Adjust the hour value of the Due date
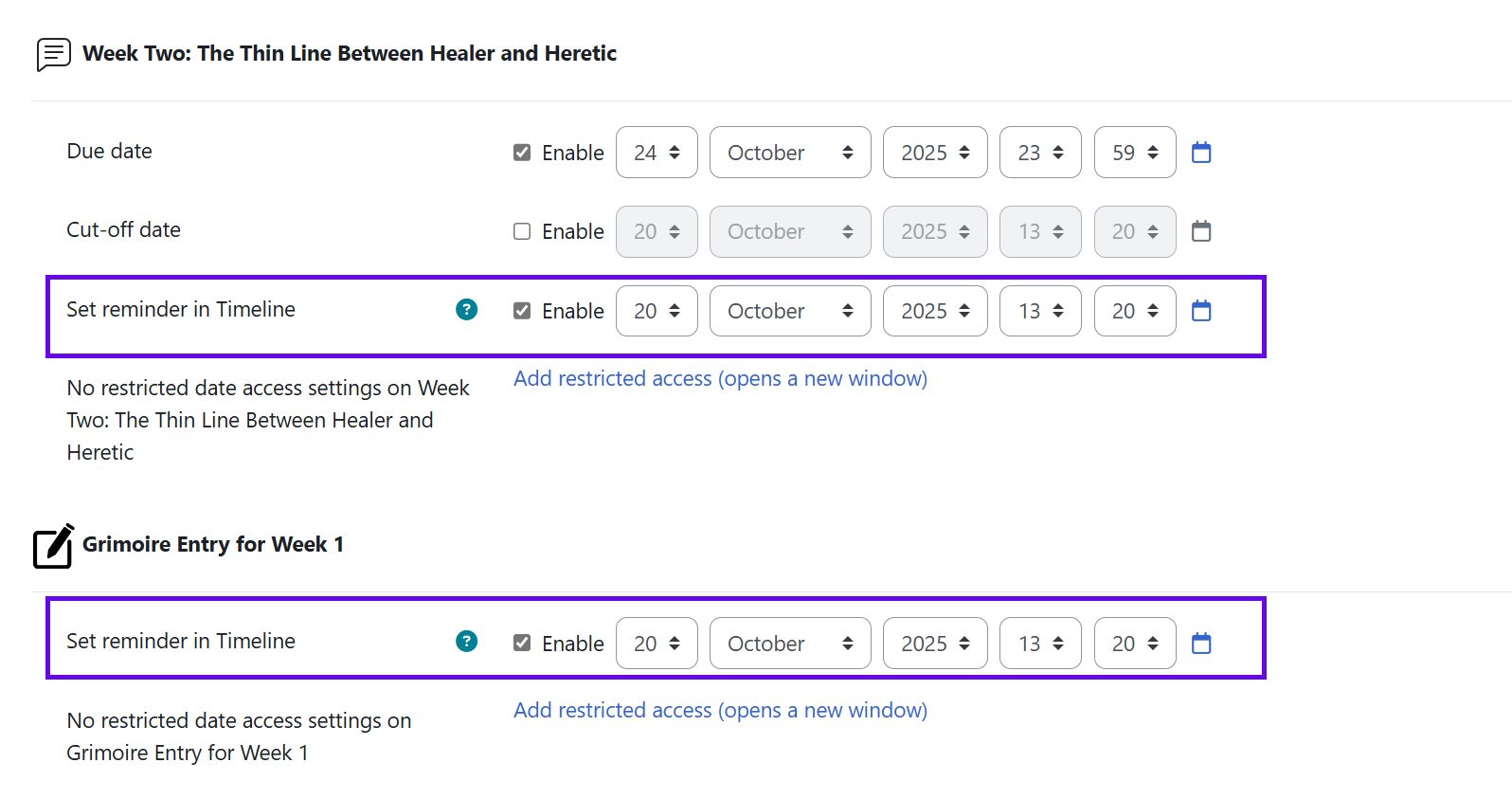 (x=1040, y=152)
